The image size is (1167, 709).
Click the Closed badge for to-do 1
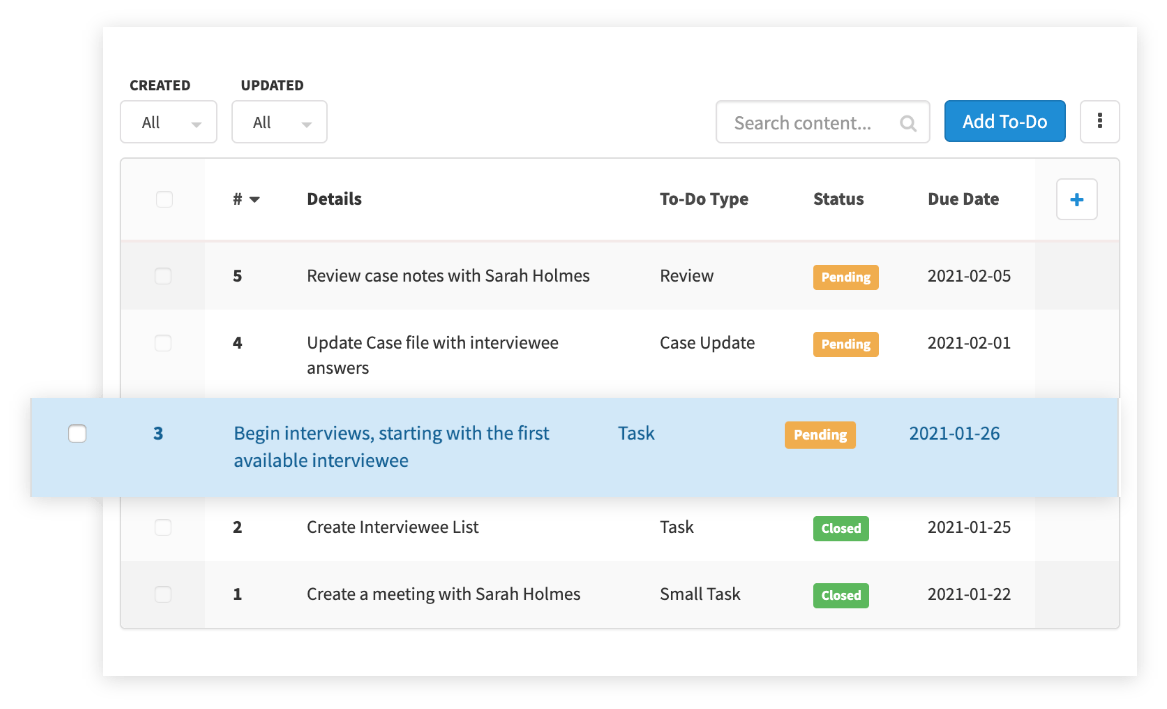[x=841, y=595]
